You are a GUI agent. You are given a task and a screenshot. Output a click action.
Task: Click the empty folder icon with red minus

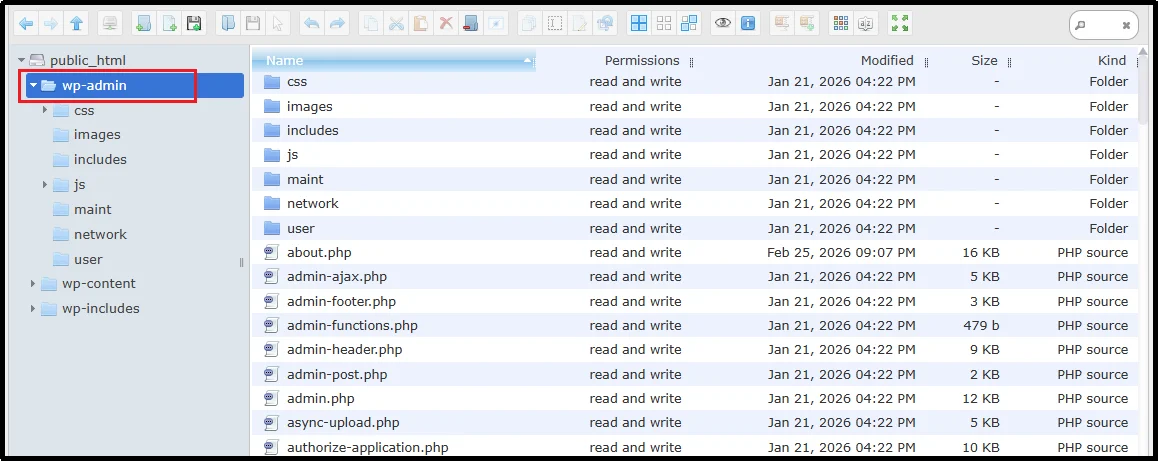pyautogui.click(x=471, y=24)
